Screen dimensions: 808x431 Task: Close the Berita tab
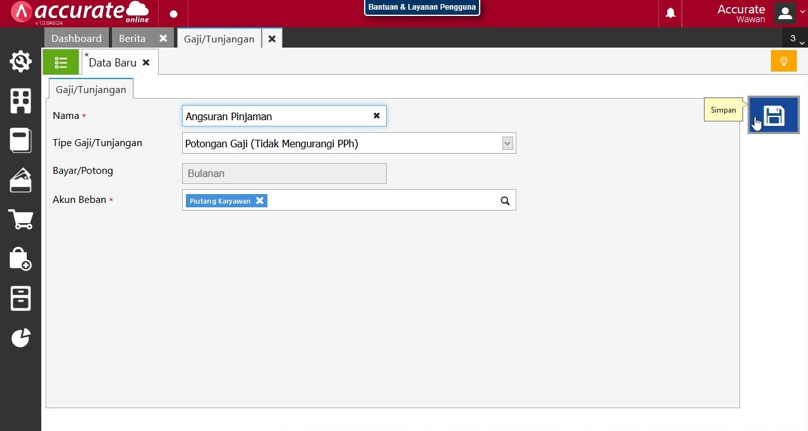tap(163, 38)
